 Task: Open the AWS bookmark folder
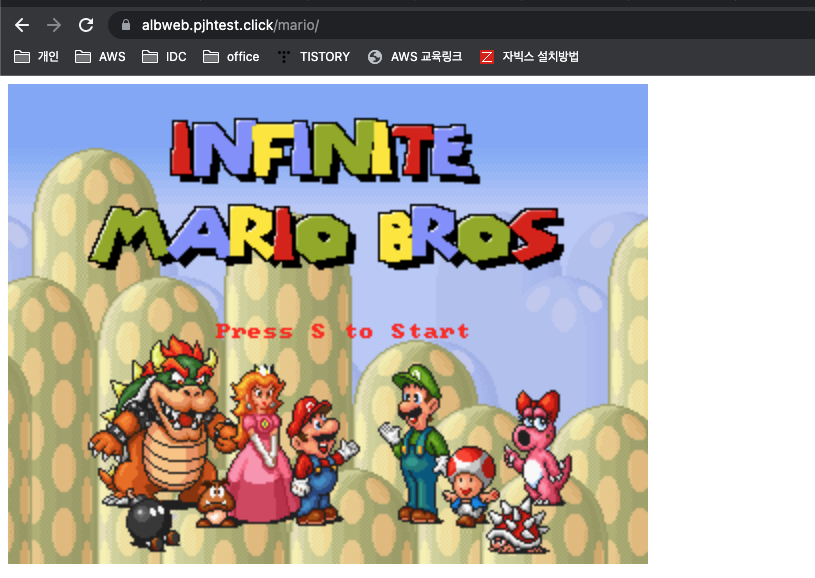[100, 57]
